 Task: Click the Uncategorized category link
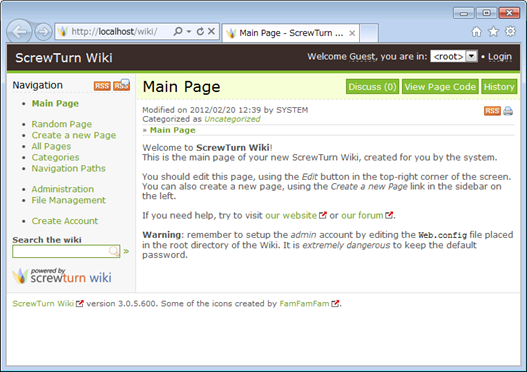click(232, 119)
